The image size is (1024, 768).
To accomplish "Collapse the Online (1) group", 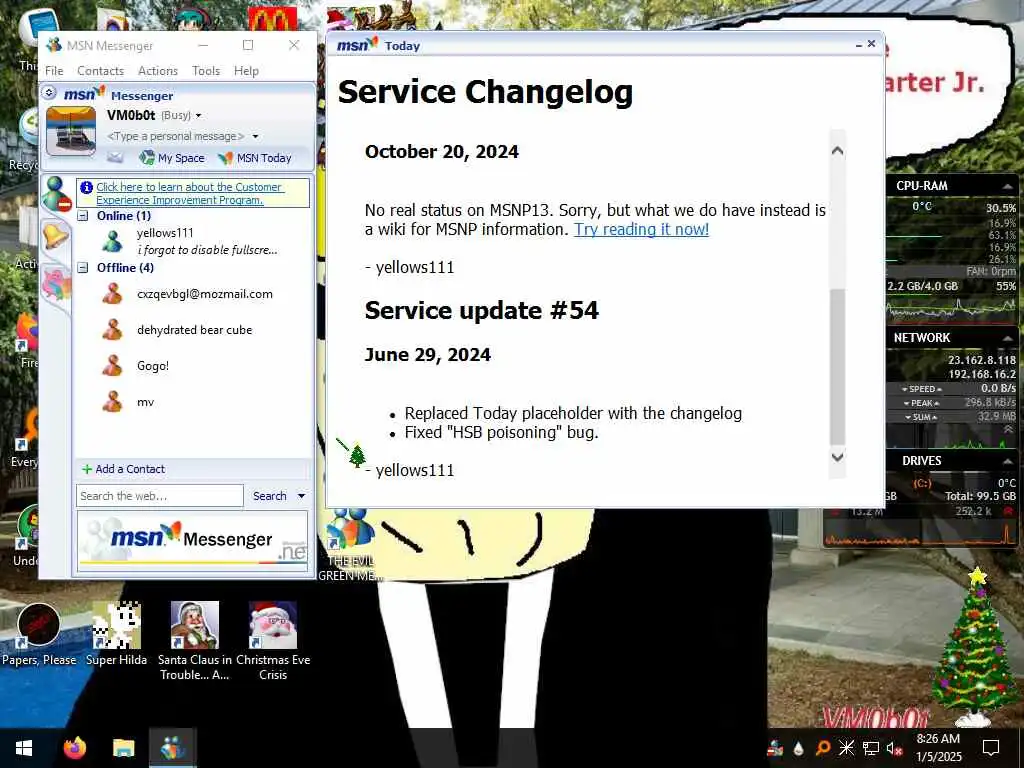I will click(x=83, y=216).
